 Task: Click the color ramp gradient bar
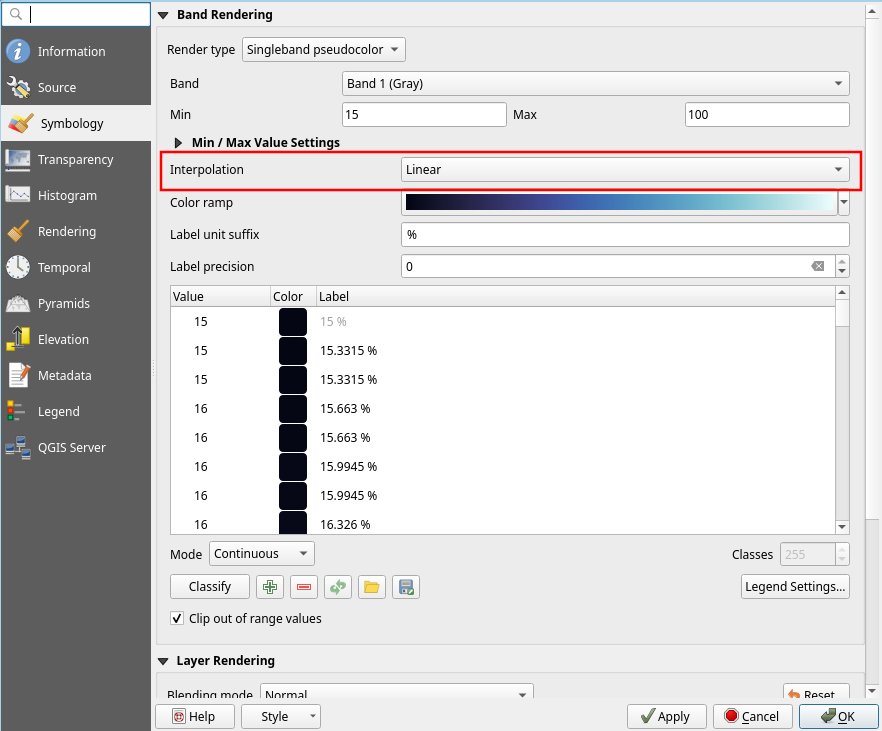[619, 202]
